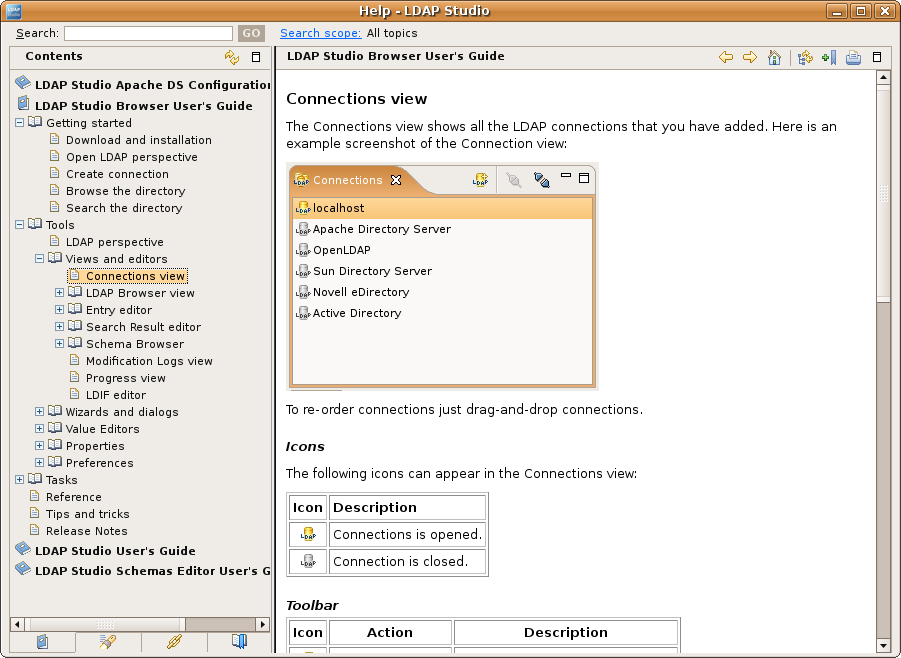Open the Bookmarks tab at bottom
Viewport: 901px width, 658px height.
[238, 642]
